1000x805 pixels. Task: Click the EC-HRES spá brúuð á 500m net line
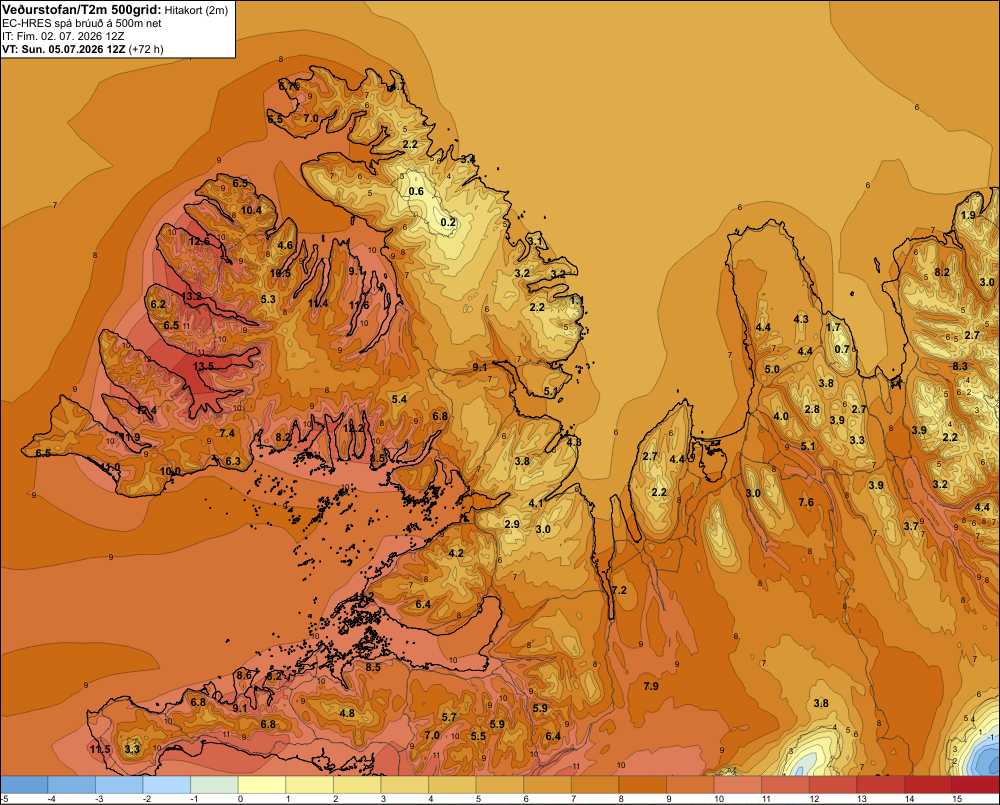click(x=82, y=23)
